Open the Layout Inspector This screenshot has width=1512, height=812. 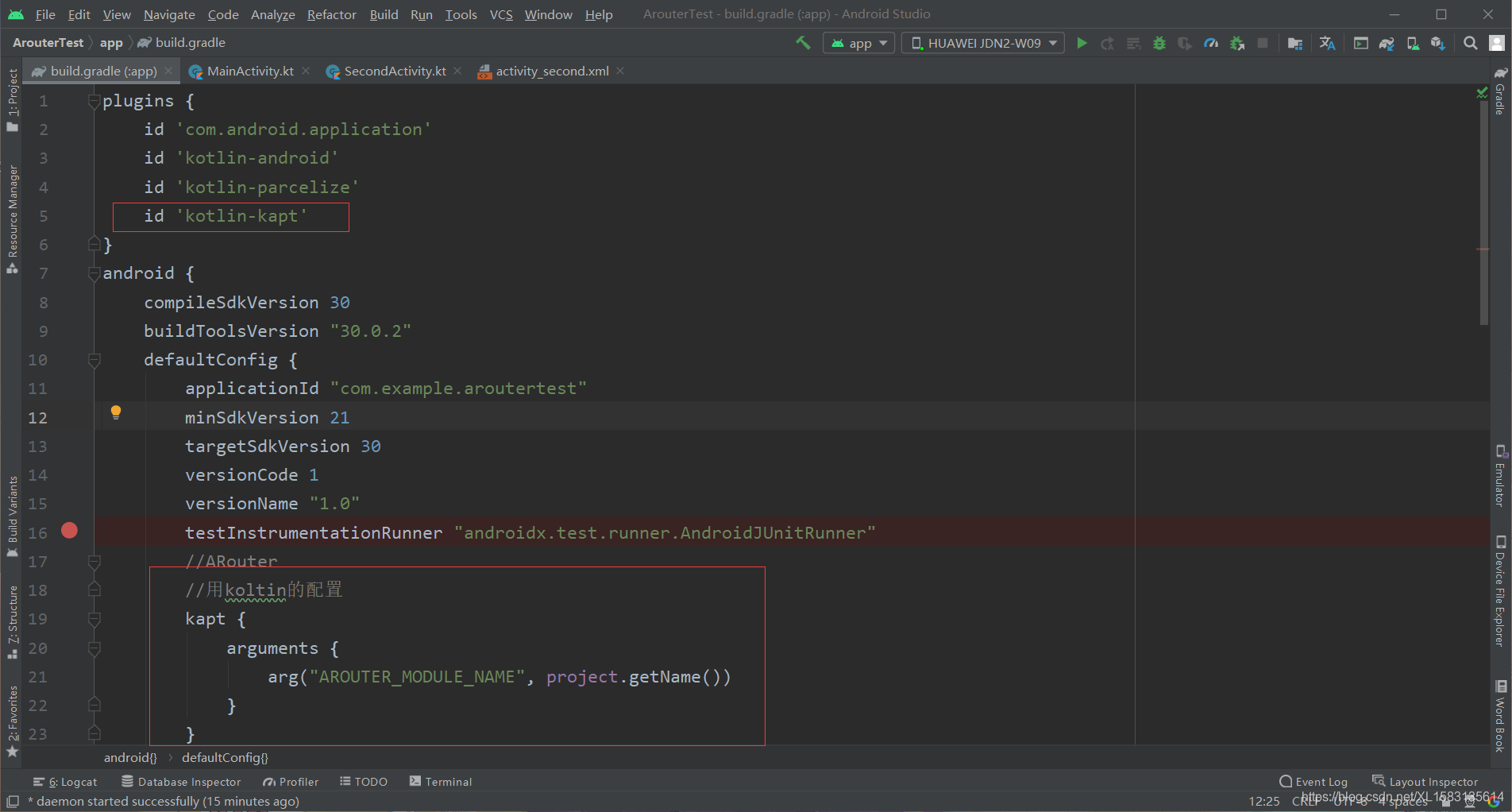(1425, 782)
